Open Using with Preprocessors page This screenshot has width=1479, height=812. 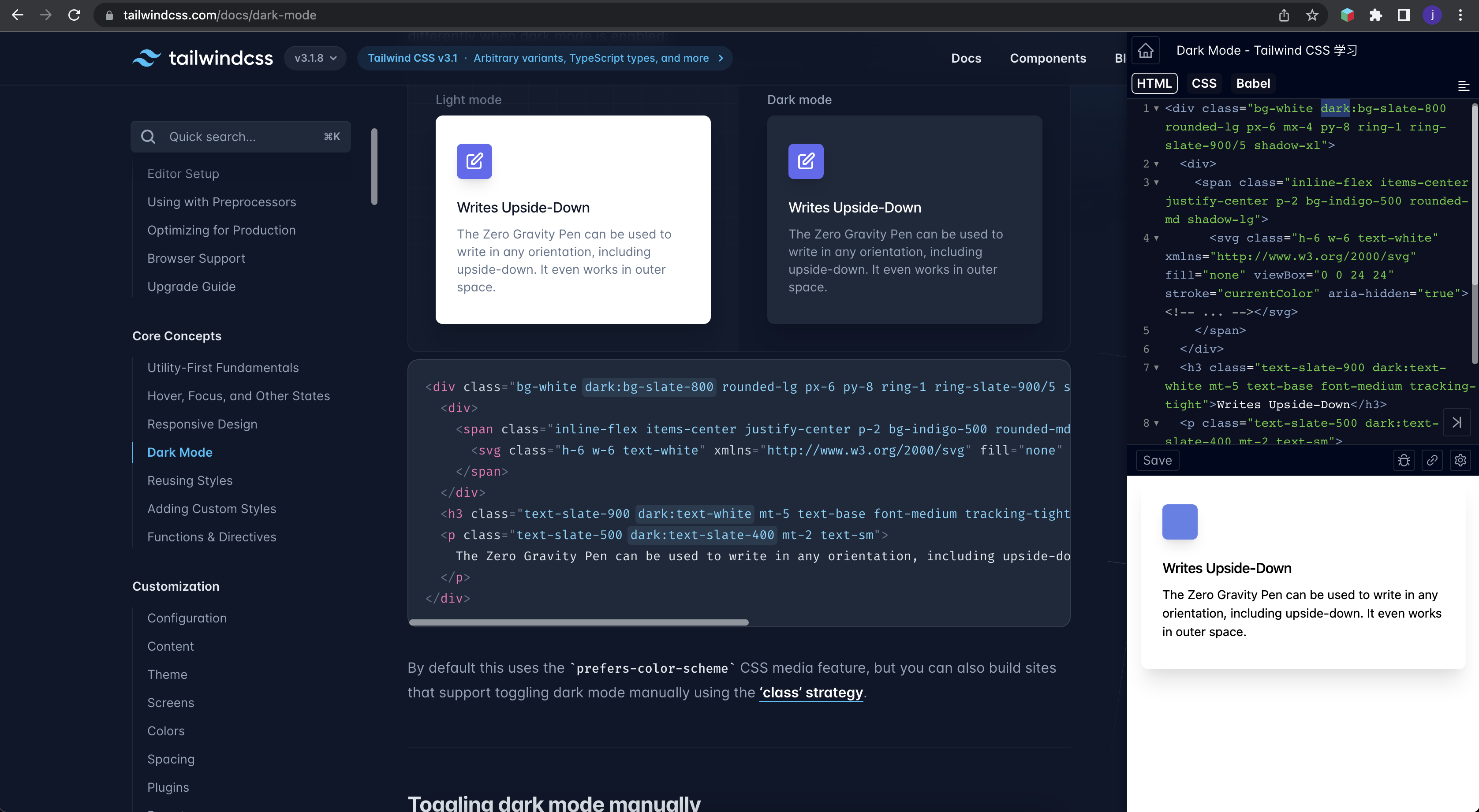pos(222,202)
